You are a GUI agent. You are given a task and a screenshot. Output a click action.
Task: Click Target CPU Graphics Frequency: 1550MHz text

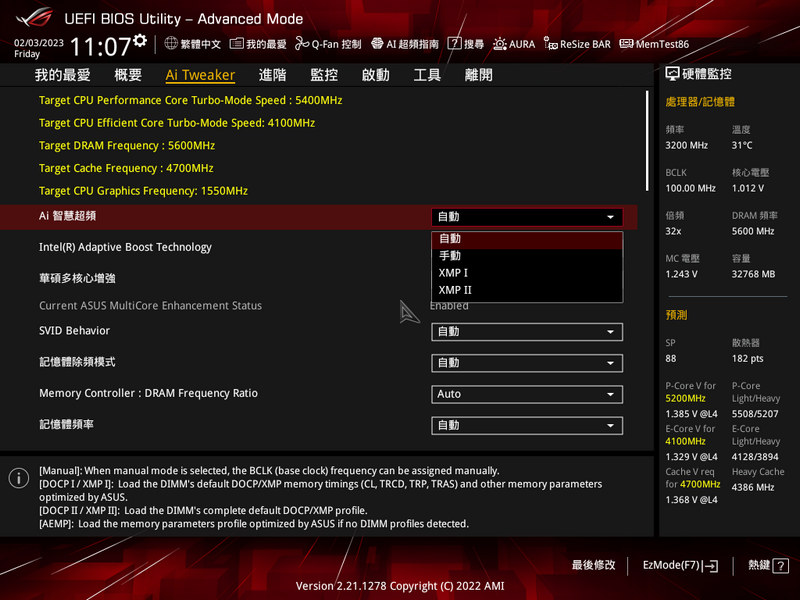point(143,191)
